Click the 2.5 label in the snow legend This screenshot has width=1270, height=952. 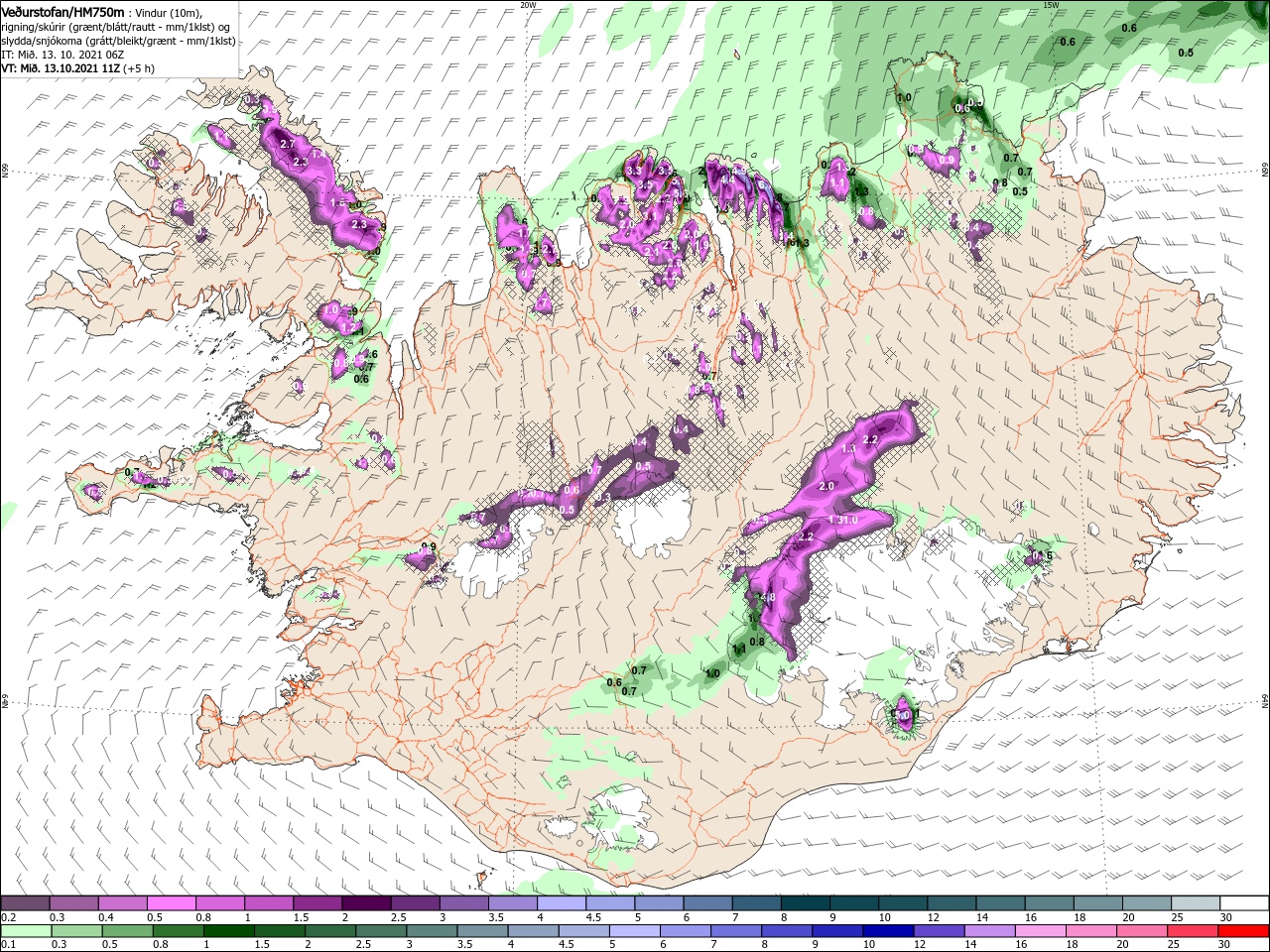point(398,917)
